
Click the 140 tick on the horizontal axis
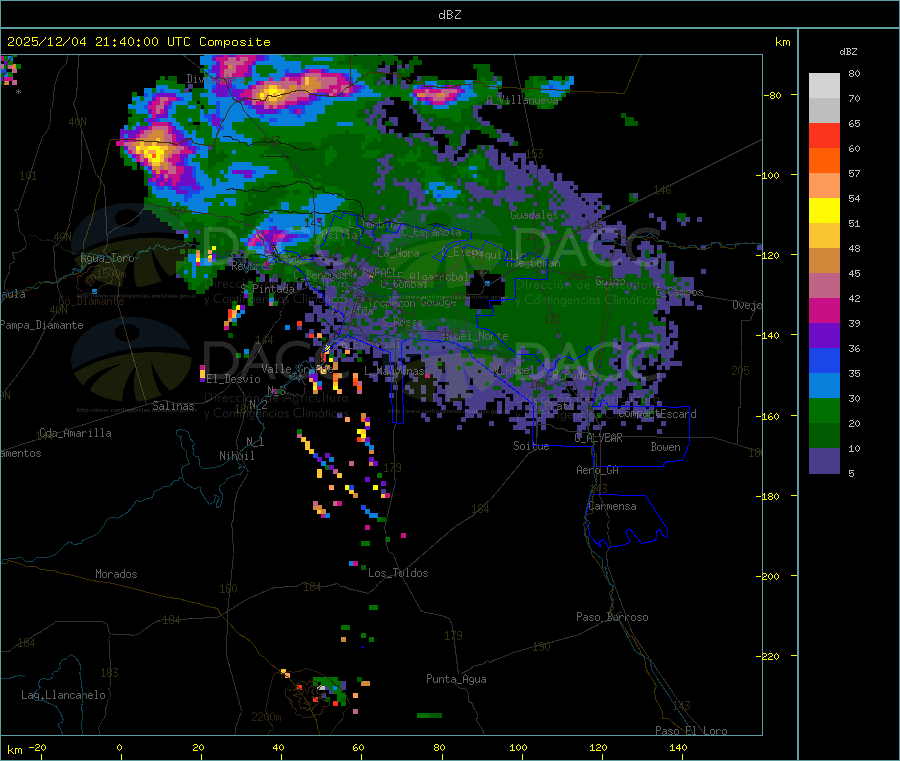[678, 747]
